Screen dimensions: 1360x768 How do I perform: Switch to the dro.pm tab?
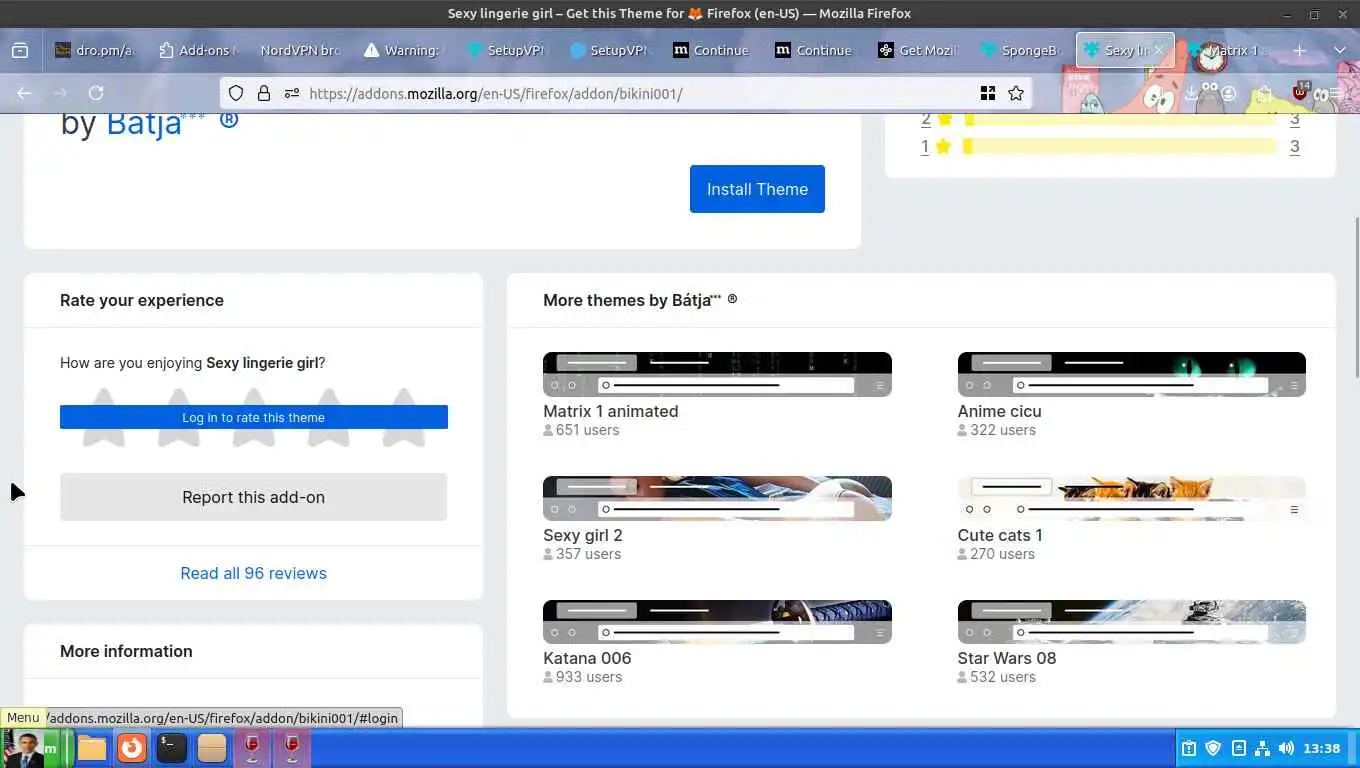point(95,50)
